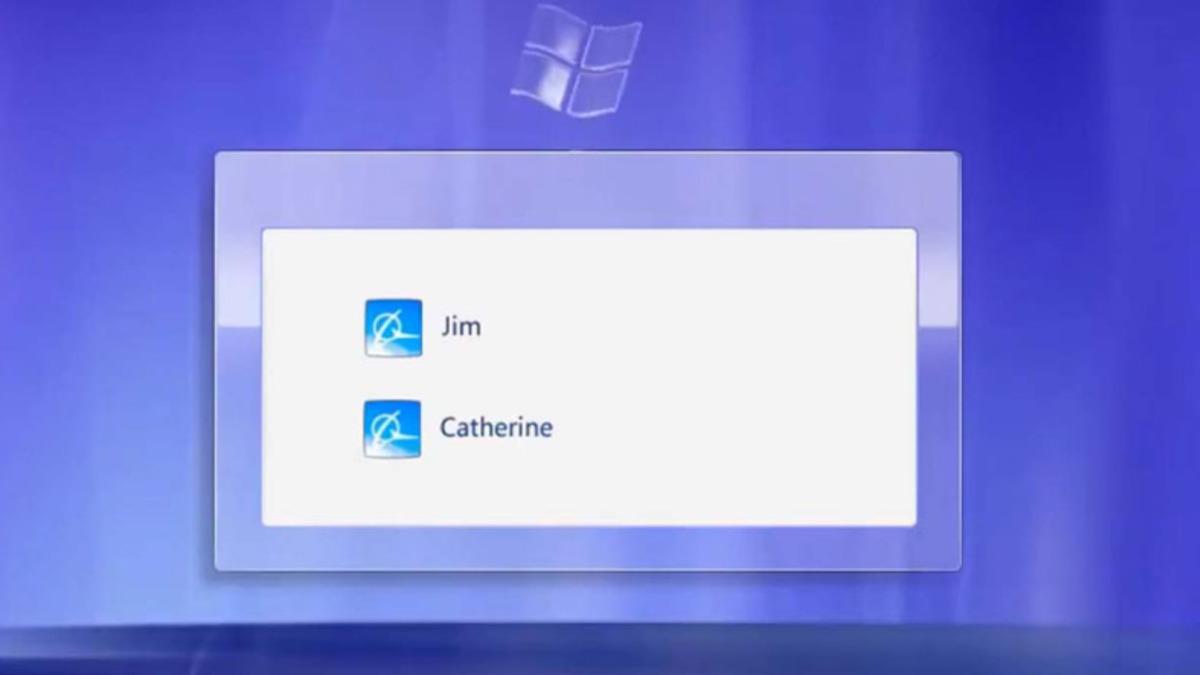Click the blue airplane picture beside Catherine
This screenshot has width=1200, height=675.
pos(392,427)
